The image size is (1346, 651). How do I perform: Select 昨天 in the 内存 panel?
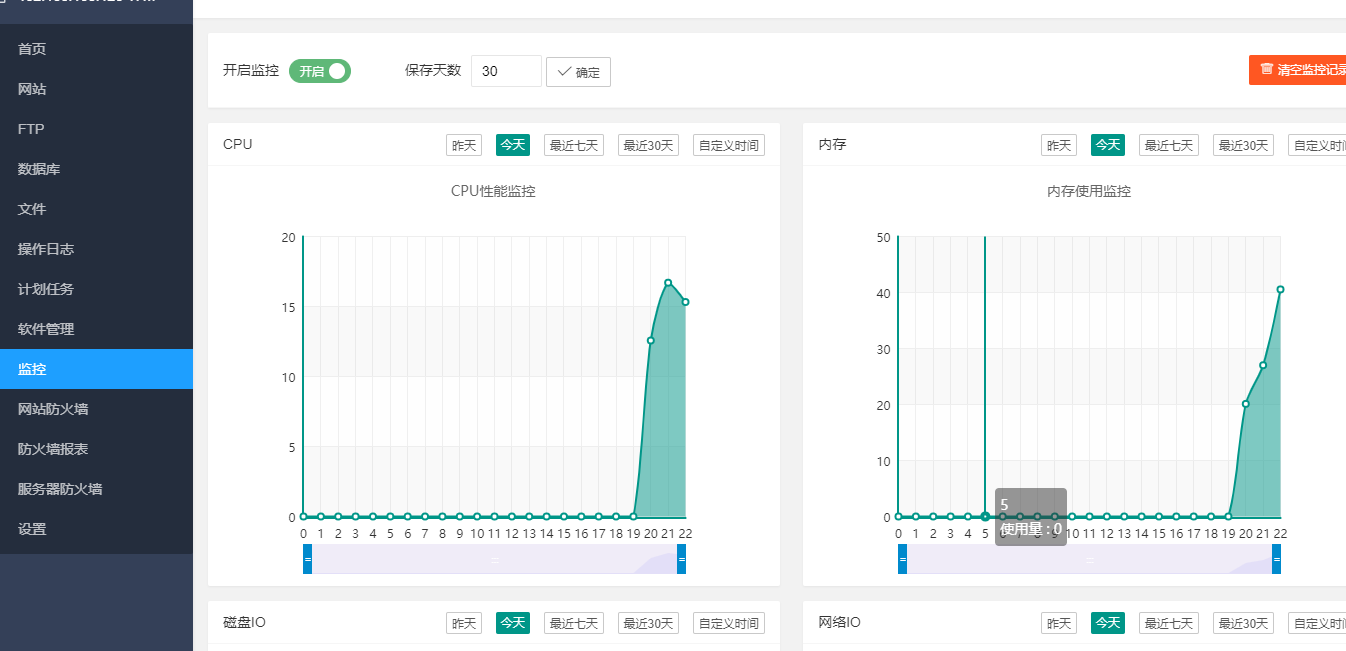pyautogui.click(x=1059, y=145)
